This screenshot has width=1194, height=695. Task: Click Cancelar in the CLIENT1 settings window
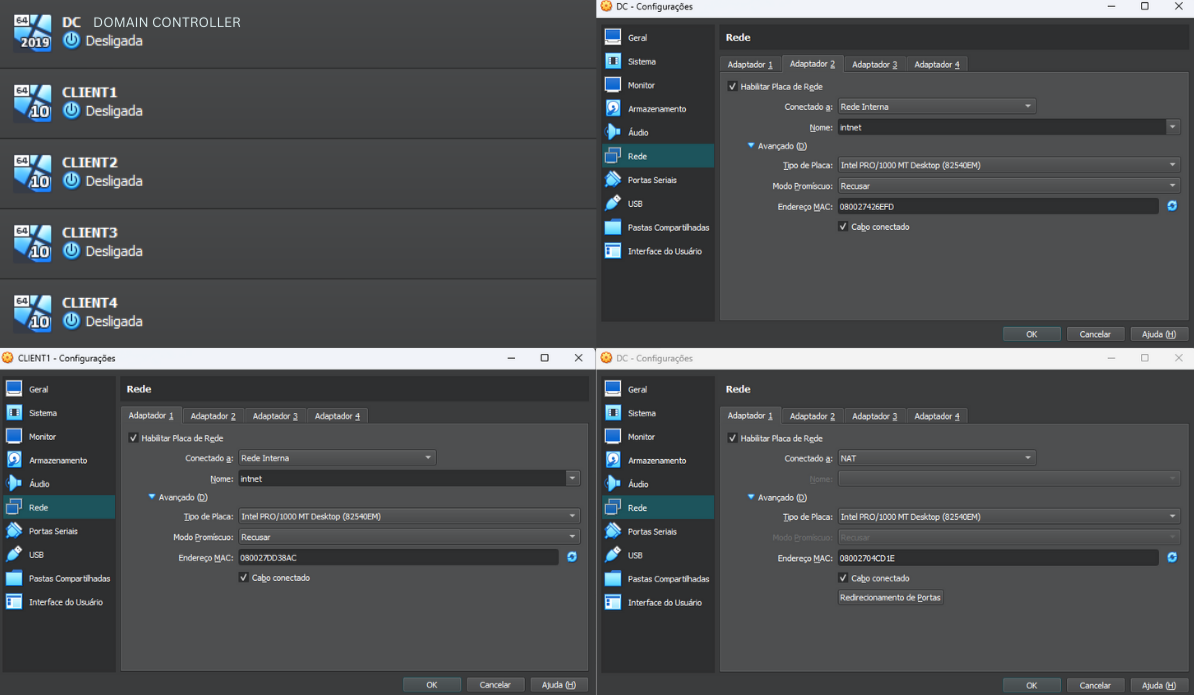(495, 685)
